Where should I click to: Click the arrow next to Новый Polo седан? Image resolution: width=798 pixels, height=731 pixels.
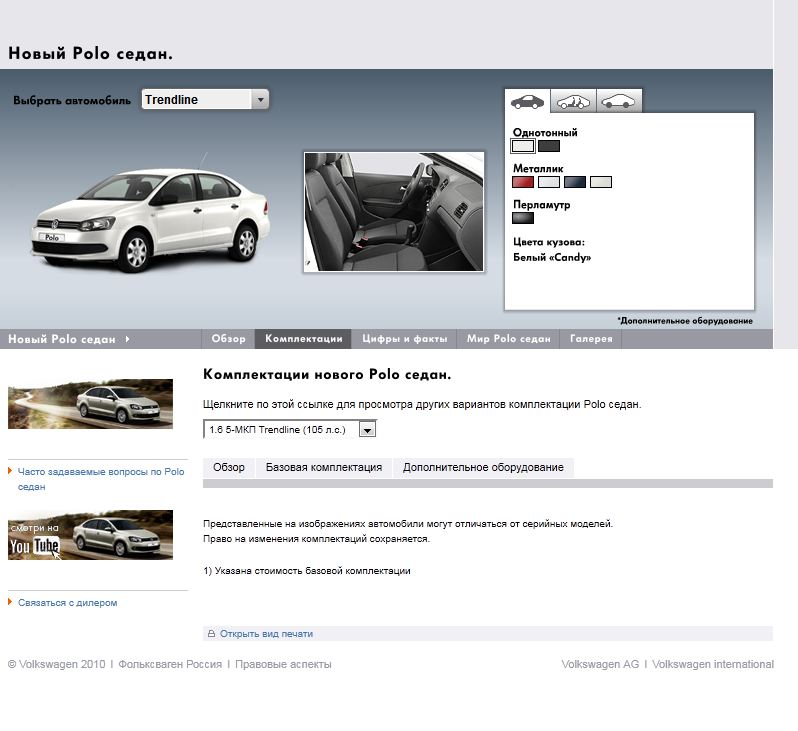(127, 339)
